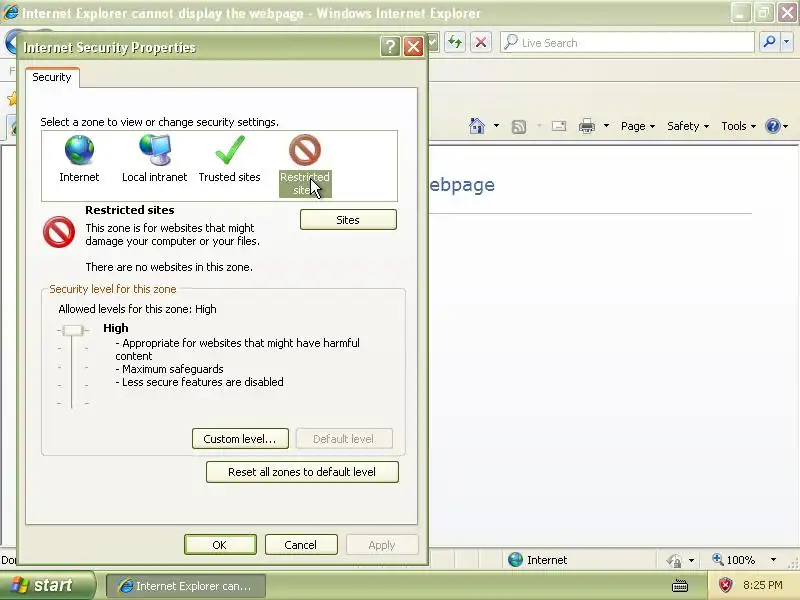This screenshot has height=600, width=800.
Task: Click the blue Help icon in command bar
Action: point(773,126)
